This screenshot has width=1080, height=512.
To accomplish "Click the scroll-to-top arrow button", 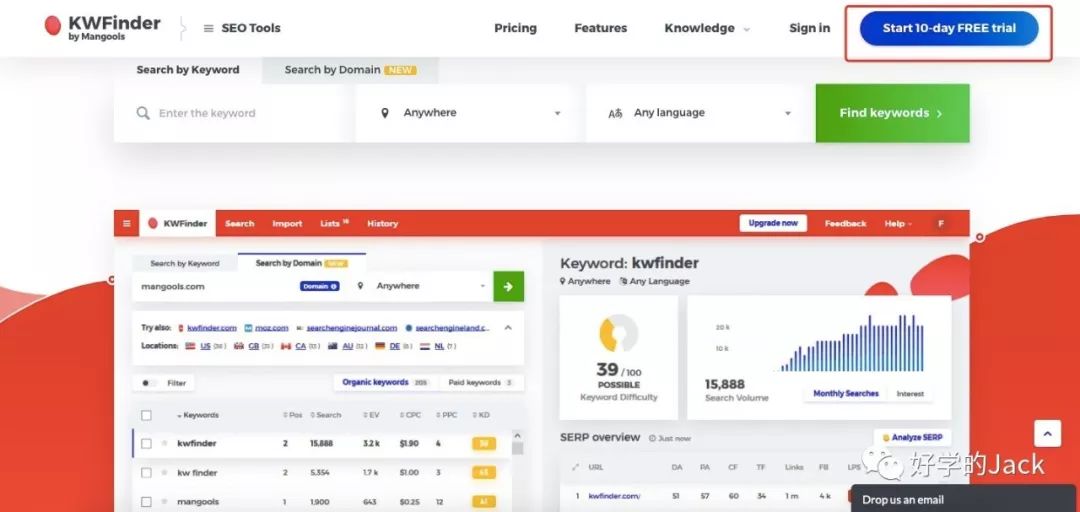I will [1046, 433].
